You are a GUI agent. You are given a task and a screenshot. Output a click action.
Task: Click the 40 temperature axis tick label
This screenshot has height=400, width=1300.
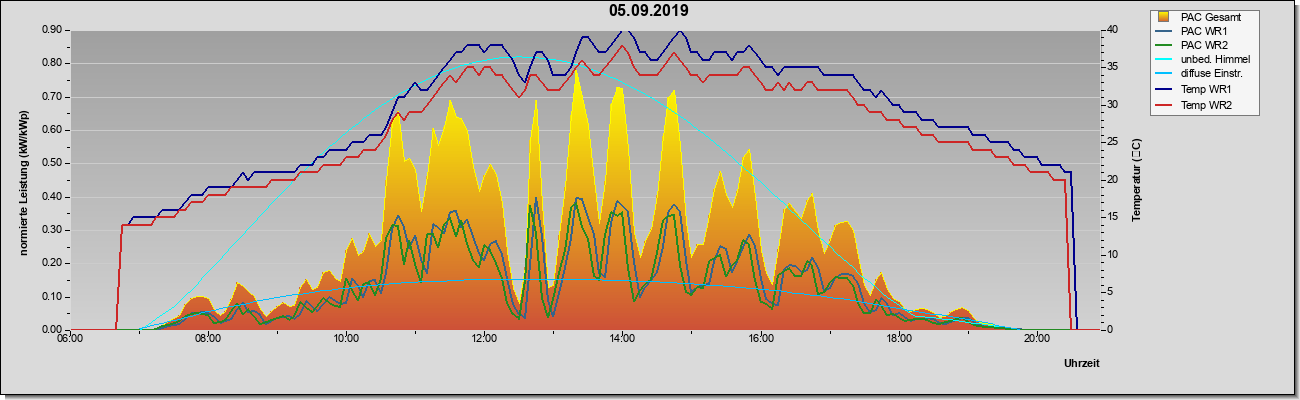click(x=1112, y=30)
